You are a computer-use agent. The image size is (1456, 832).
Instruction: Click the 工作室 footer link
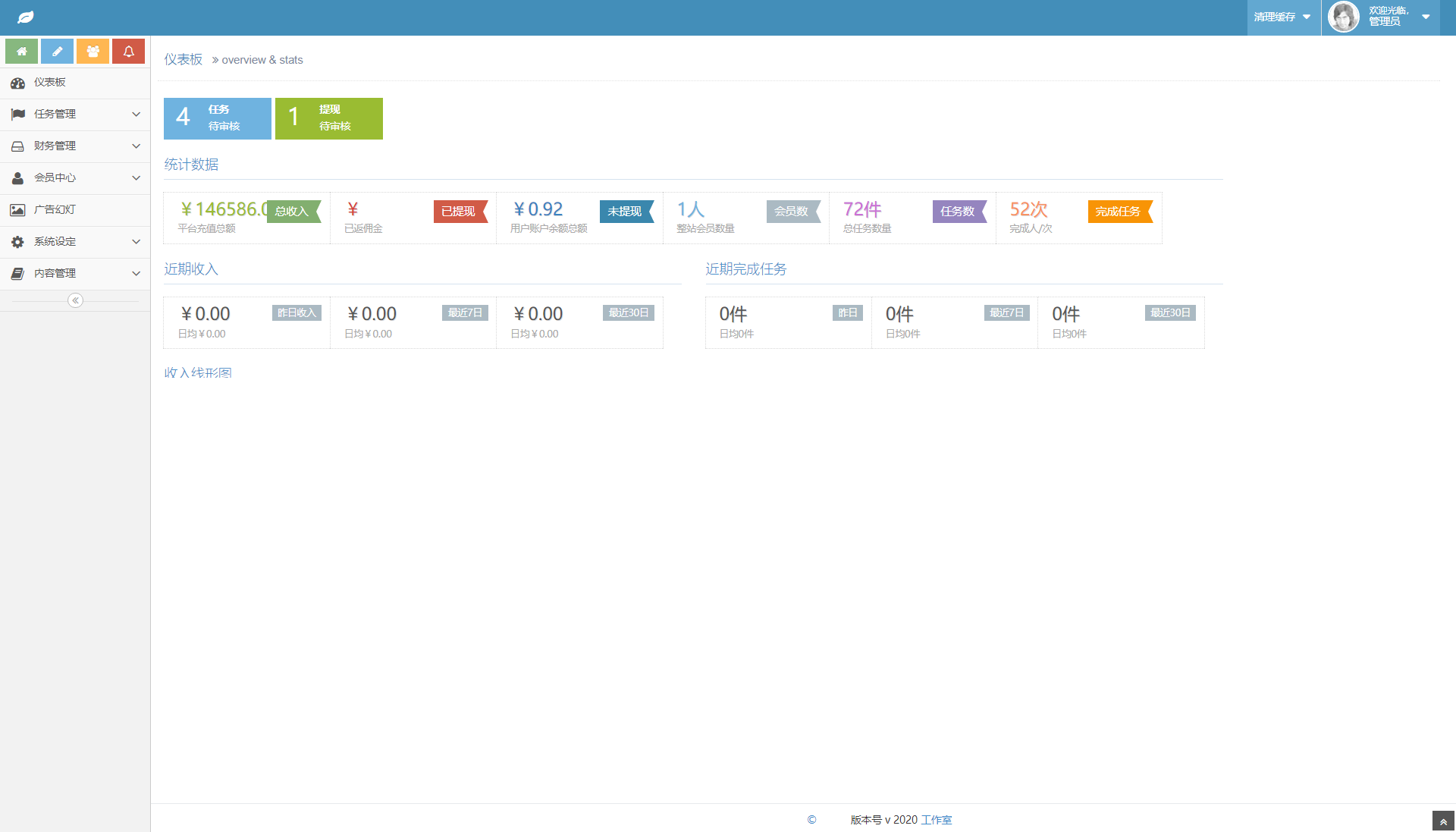point(937,820)
